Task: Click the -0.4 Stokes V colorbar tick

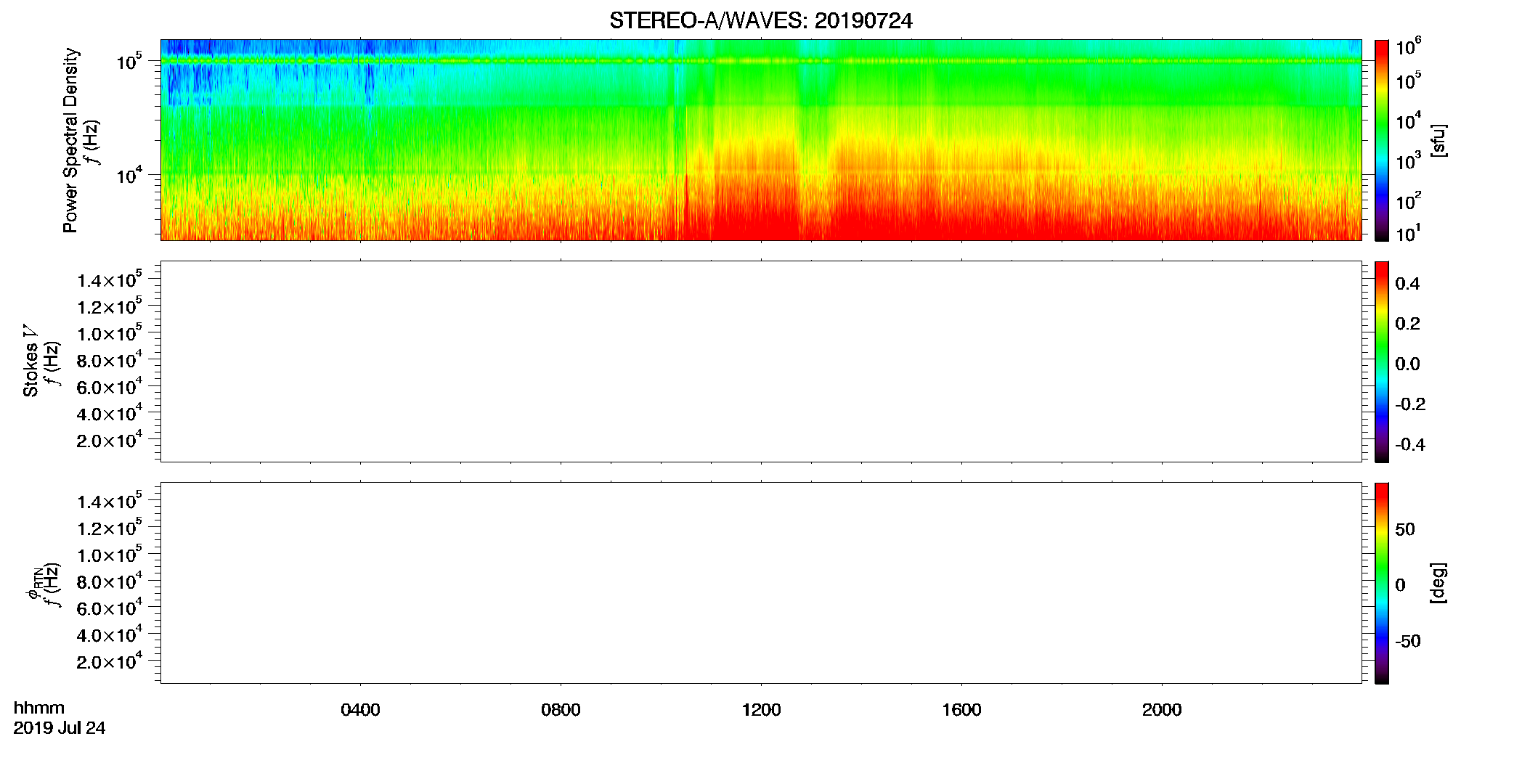Action: coord(1409,444)
